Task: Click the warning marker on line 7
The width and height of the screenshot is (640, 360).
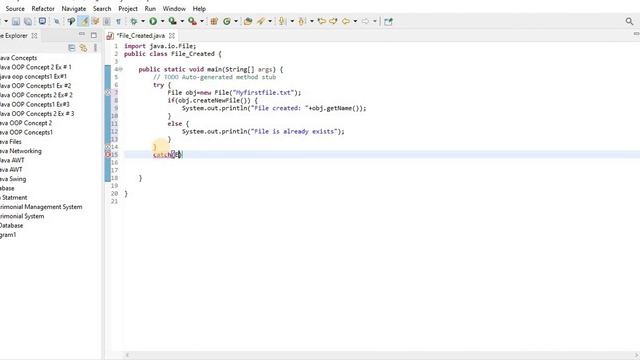Action: tap(108, 93)
